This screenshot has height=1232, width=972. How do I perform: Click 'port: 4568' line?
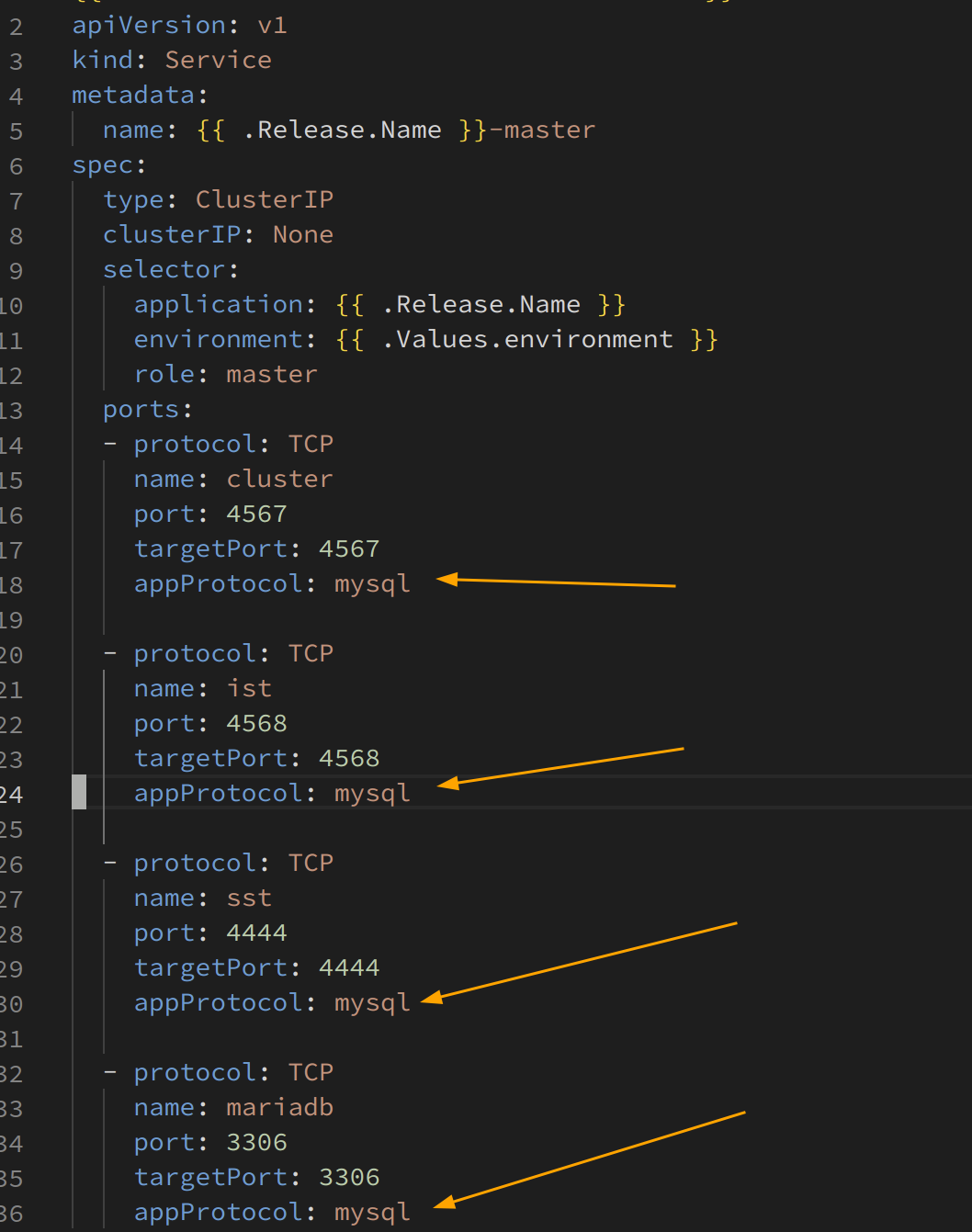(210, 723)
